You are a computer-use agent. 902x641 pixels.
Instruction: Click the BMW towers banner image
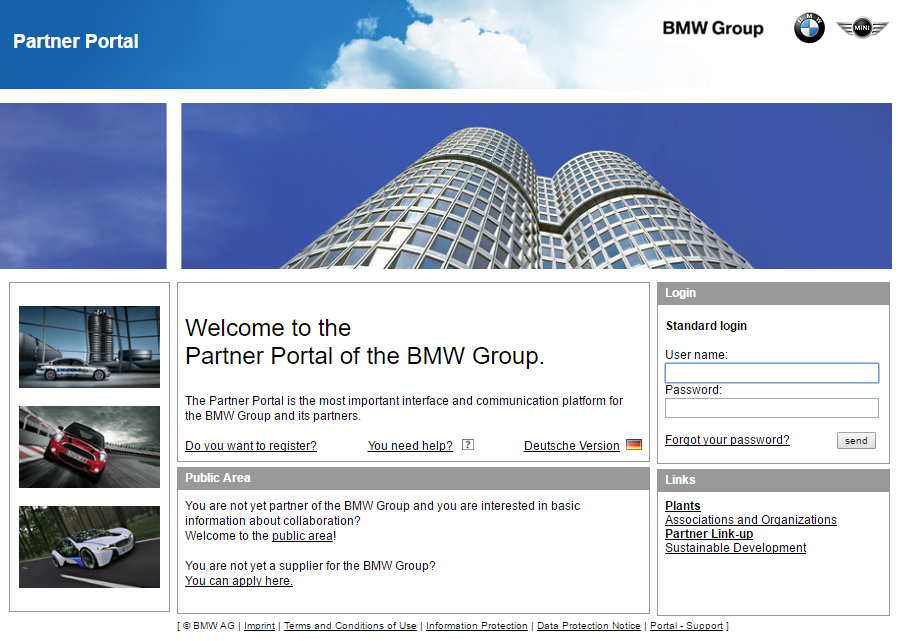point(536,186)
